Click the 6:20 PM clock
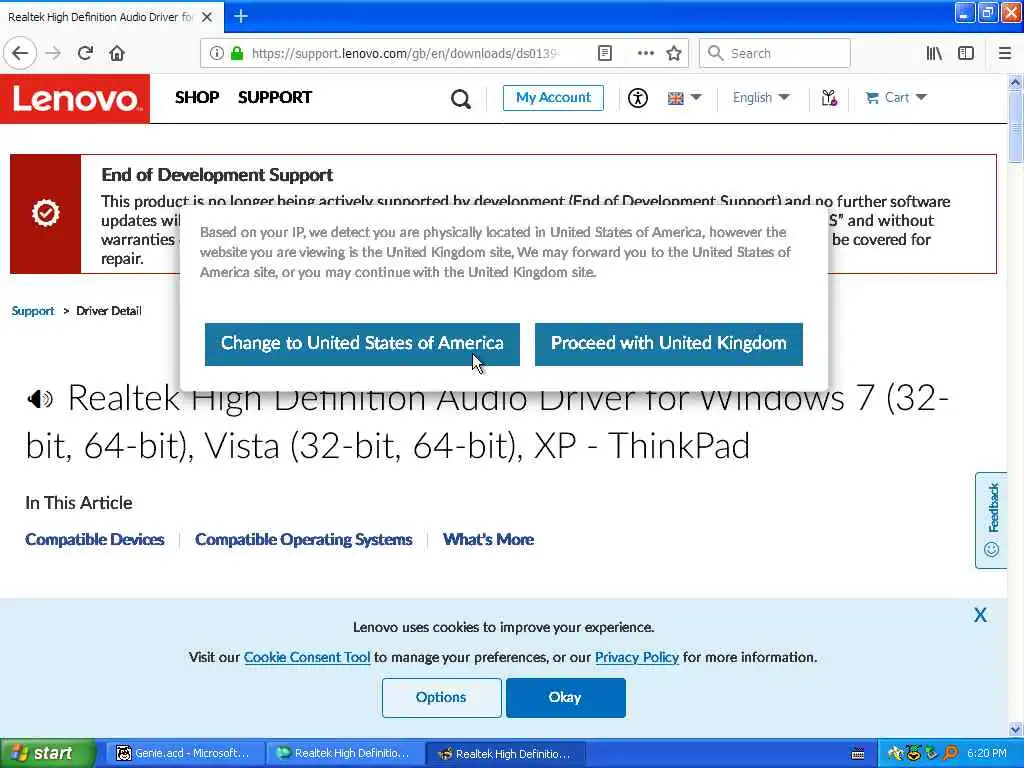This screenshot has width=1024, height=768. point(987,753)
